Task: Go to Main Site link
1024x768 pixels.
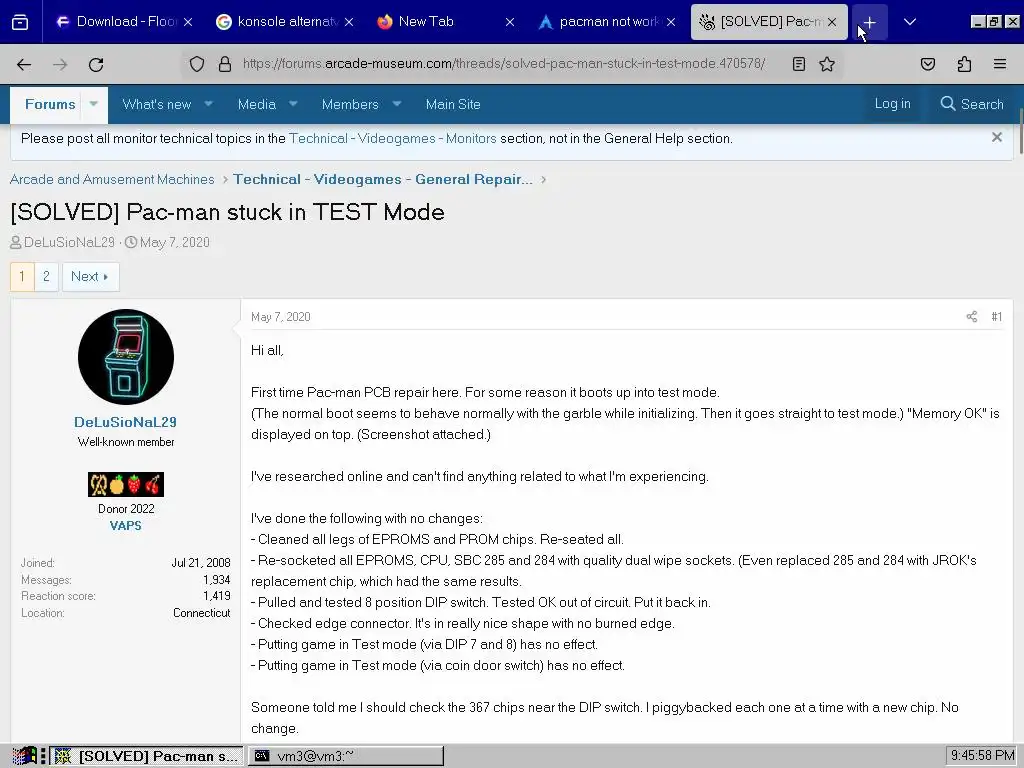Action: click(x=453, y=104)
